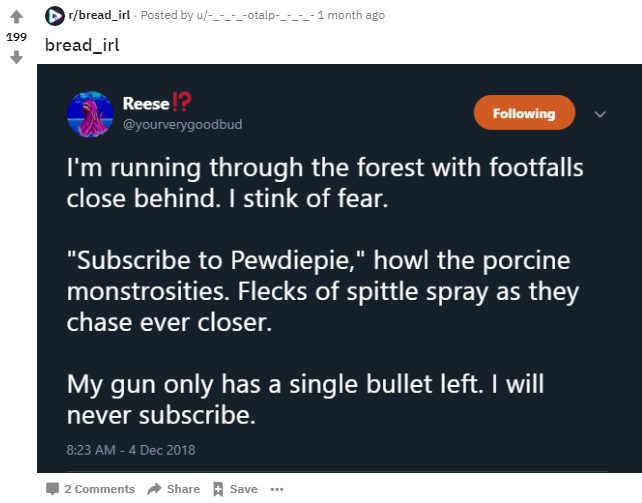Click the Save bookmark icon
The image size is (642, 503).
[x=218, y=489]
